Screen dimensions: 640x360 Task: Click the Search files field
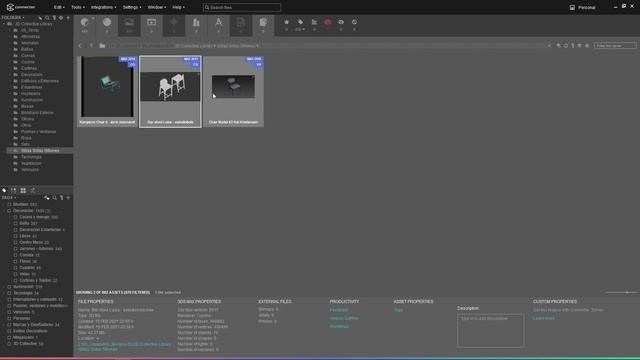point(242,7)
